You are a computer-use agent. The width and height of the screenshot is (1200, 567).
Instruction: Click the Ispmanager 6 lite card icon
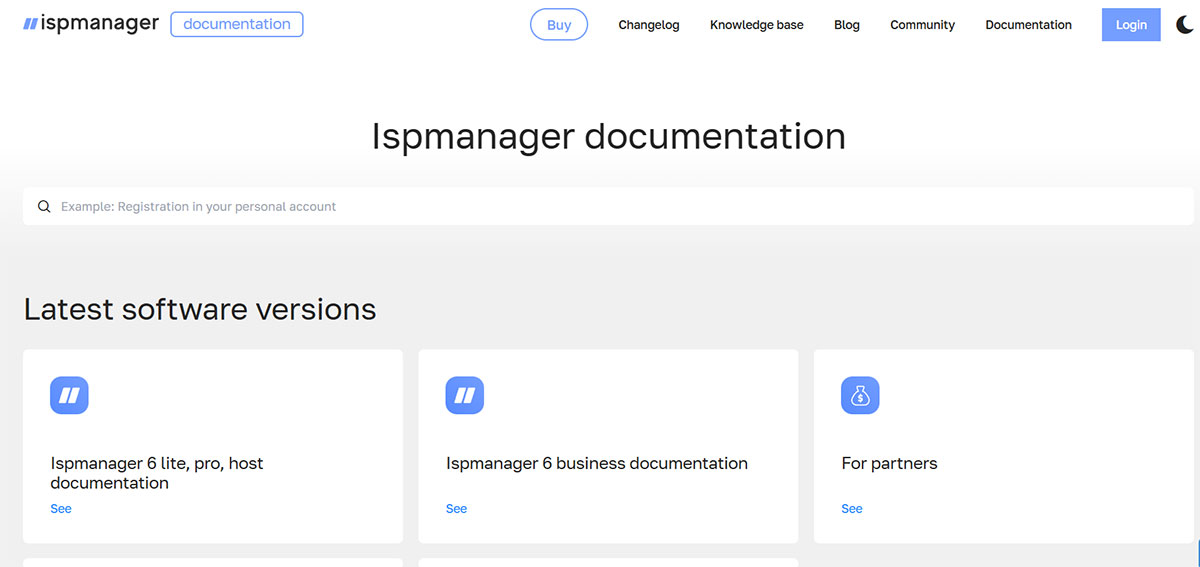pos(69,395)
